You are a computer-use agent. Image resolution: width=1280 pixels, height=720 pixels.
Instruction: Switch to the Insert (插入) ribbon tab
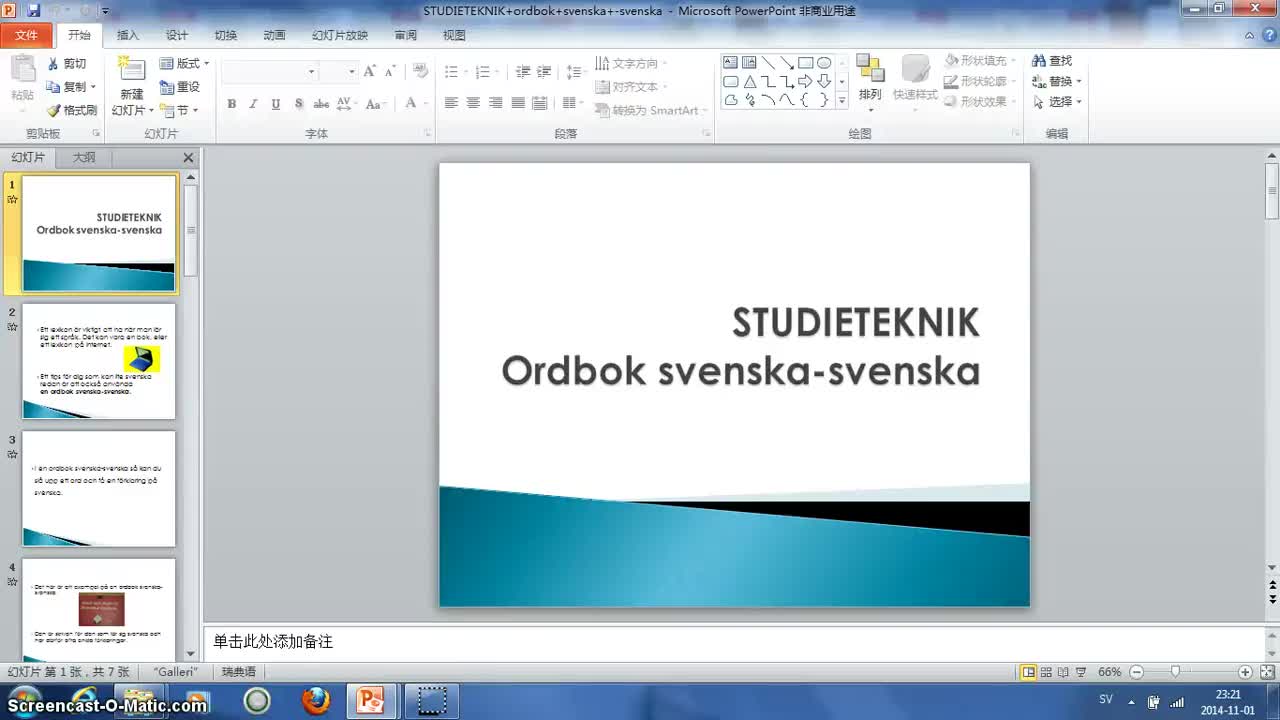128,35
